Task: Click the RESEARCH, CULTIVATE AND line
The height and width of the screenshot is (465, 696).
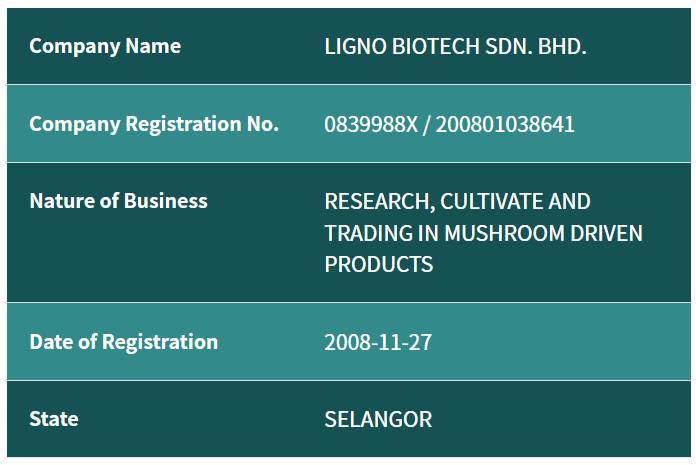Action: 458,201
